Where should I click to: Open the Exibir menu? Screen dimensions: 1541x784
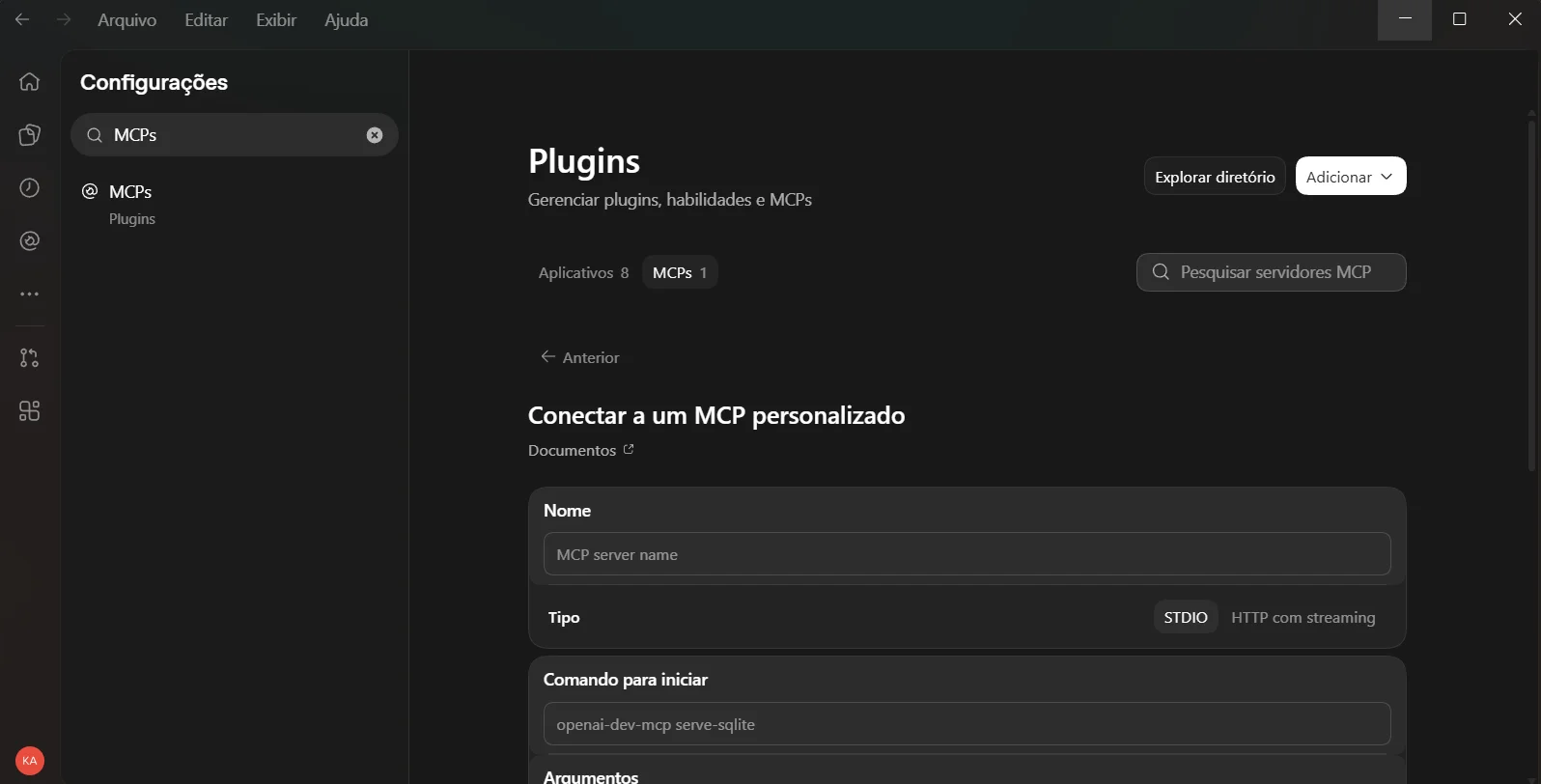tap(276, 19)
